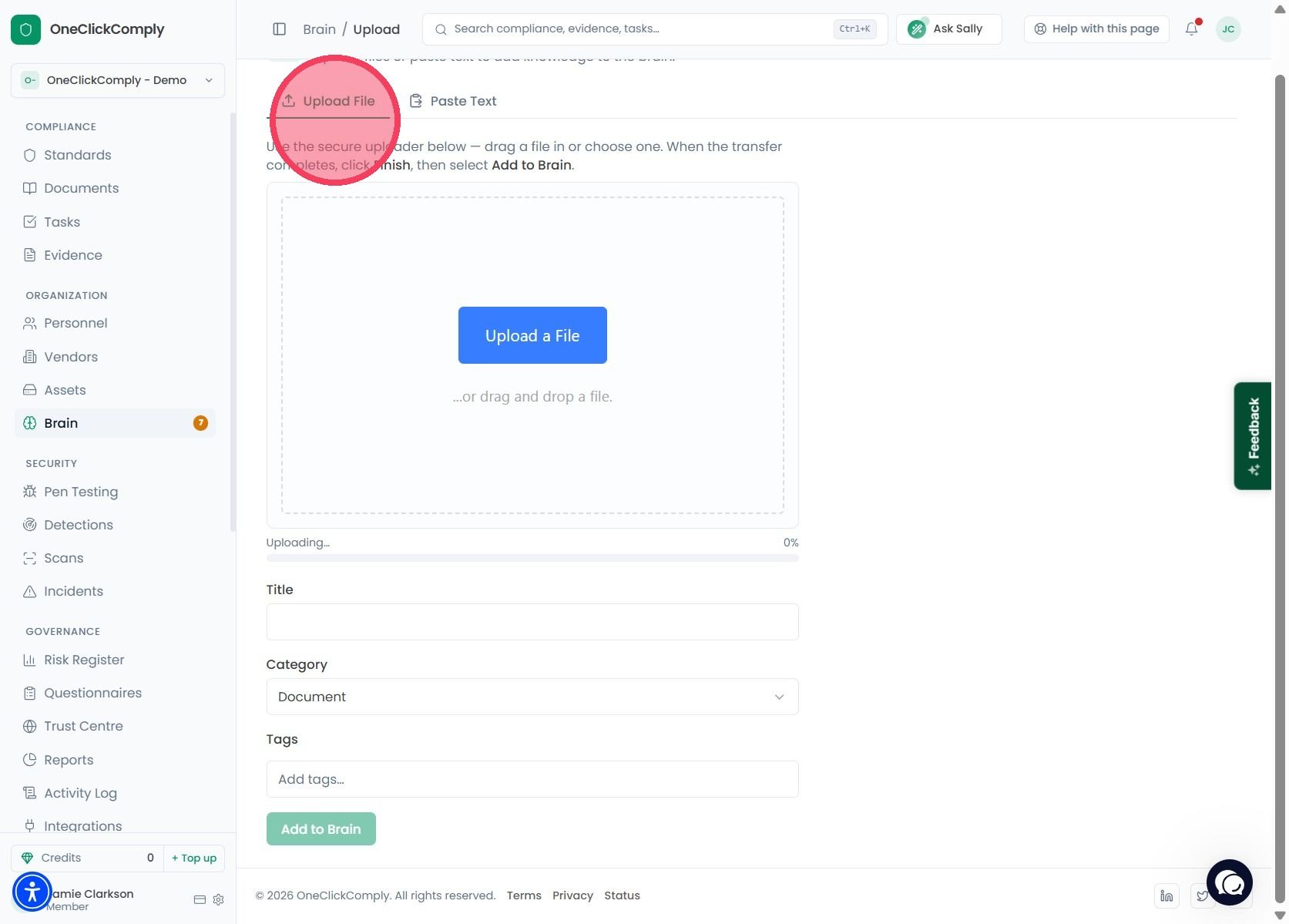
Task: Open the Ask Sally assistant
Action: [x=949, y=29]
